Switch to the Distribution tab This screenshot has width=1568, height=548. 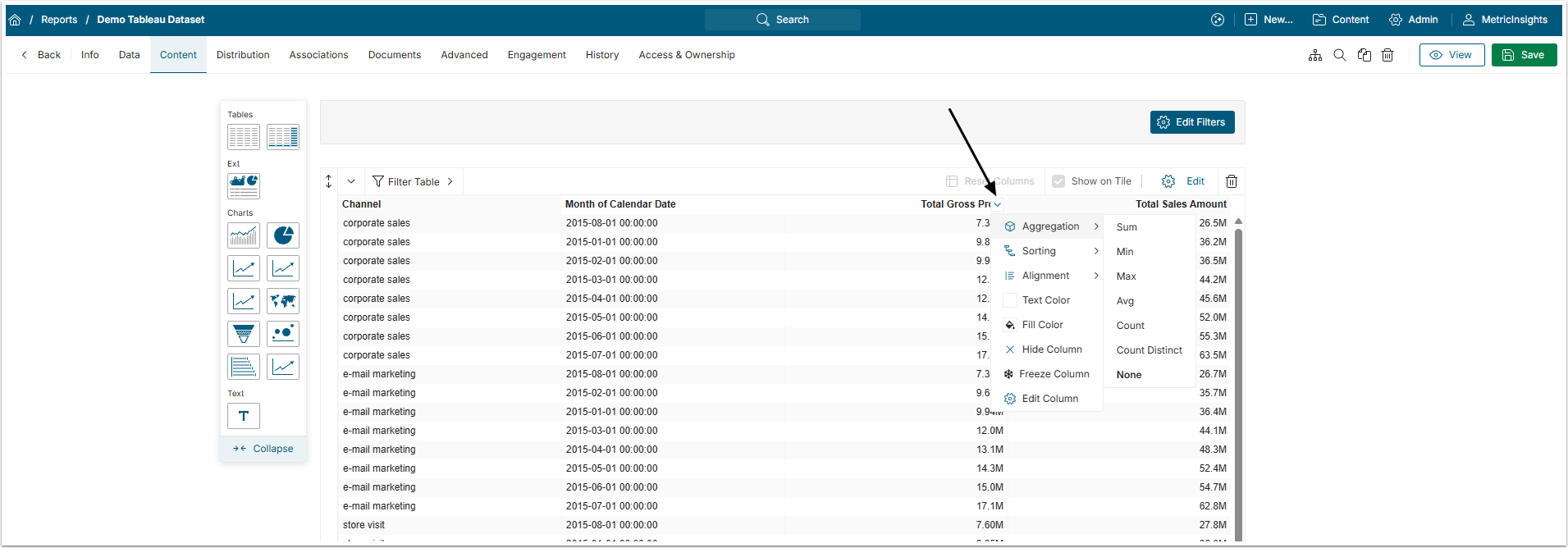(x=243, y=55)
